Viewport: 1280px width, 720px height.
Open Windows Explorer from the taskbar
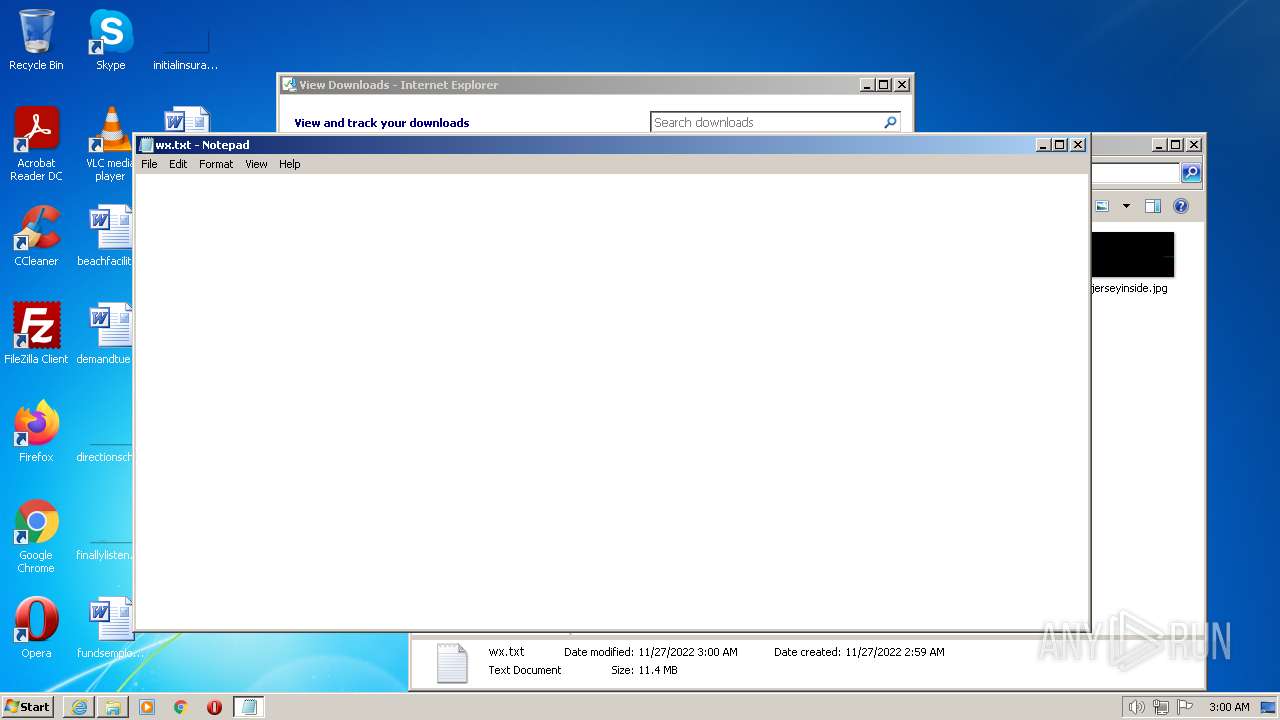point(113,707)
